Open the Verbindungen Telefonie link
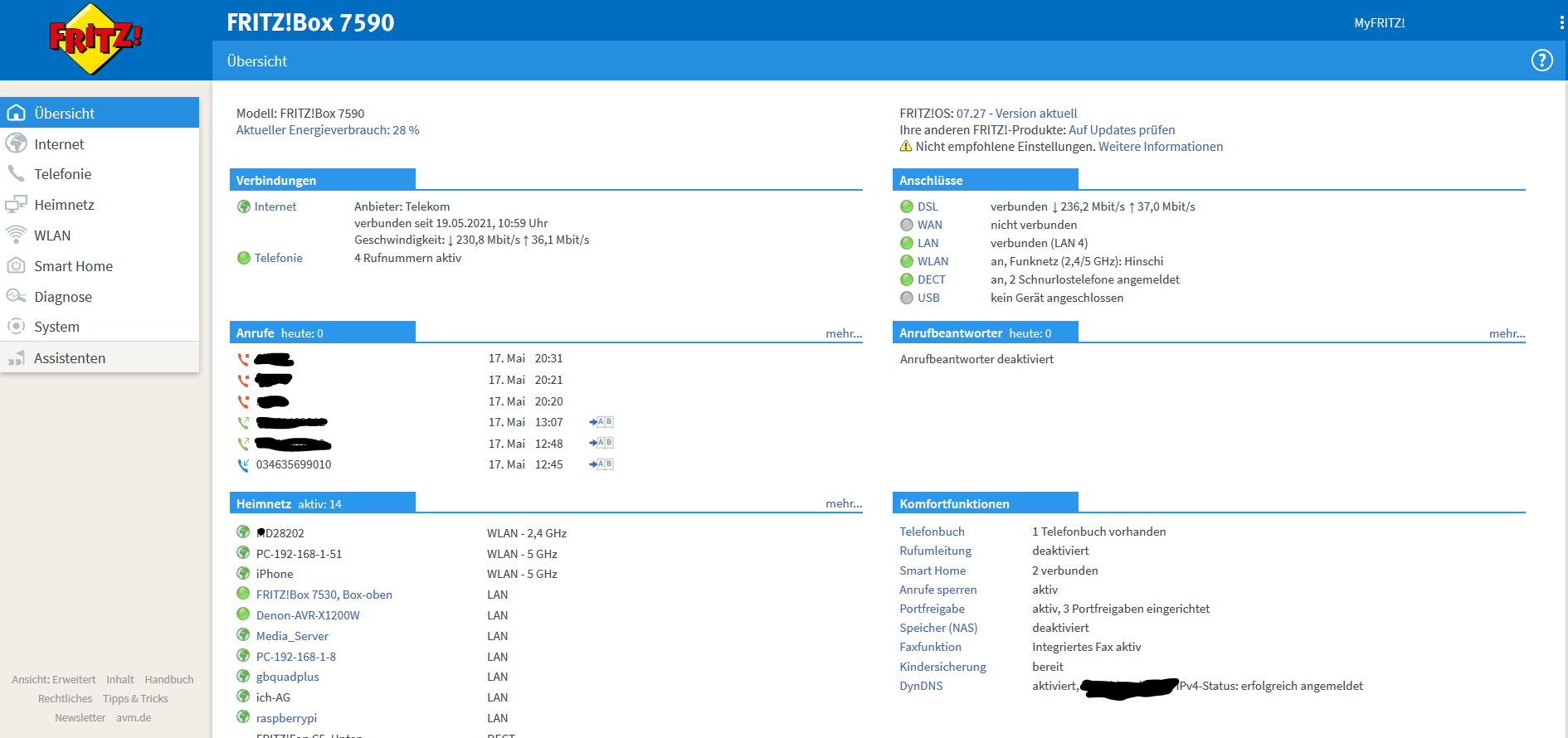 [279, 258]
